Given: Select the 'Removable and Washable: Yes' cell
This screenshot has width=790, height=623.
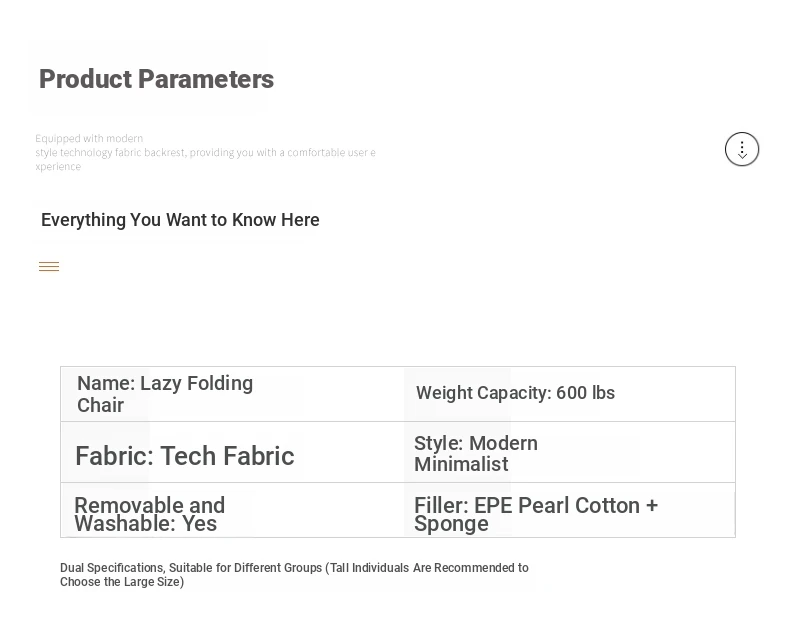Looking at the screenshot, I should tap(232, 510).
